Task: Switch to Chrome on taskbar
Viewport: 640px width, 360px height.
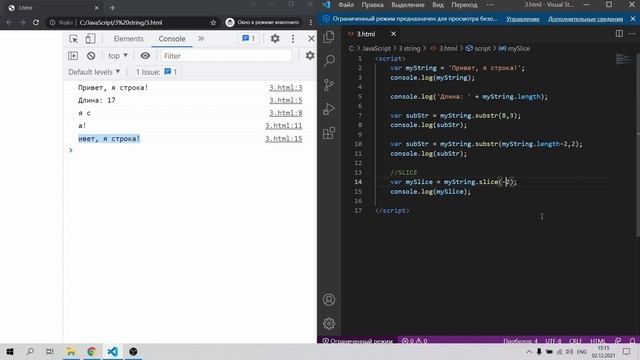Action: (x=92, y=351)
